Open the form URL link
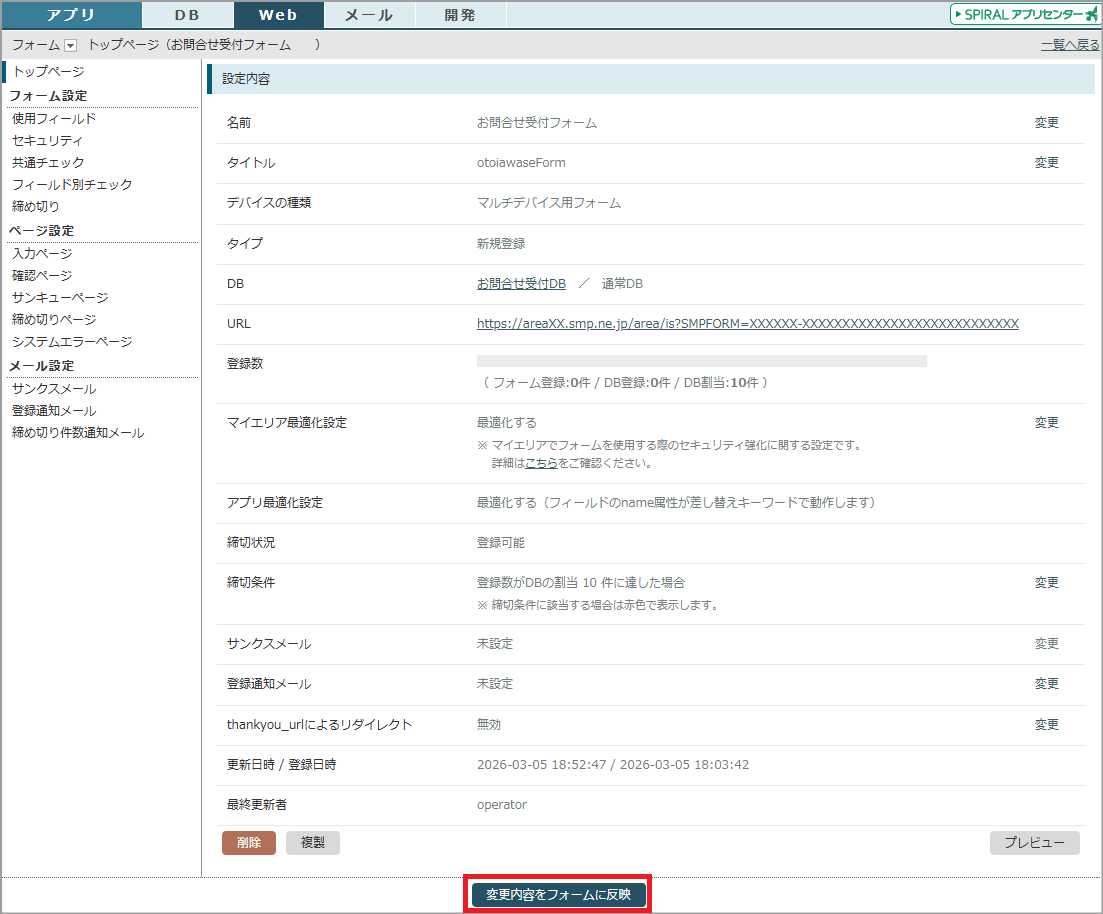 [747, 324]
